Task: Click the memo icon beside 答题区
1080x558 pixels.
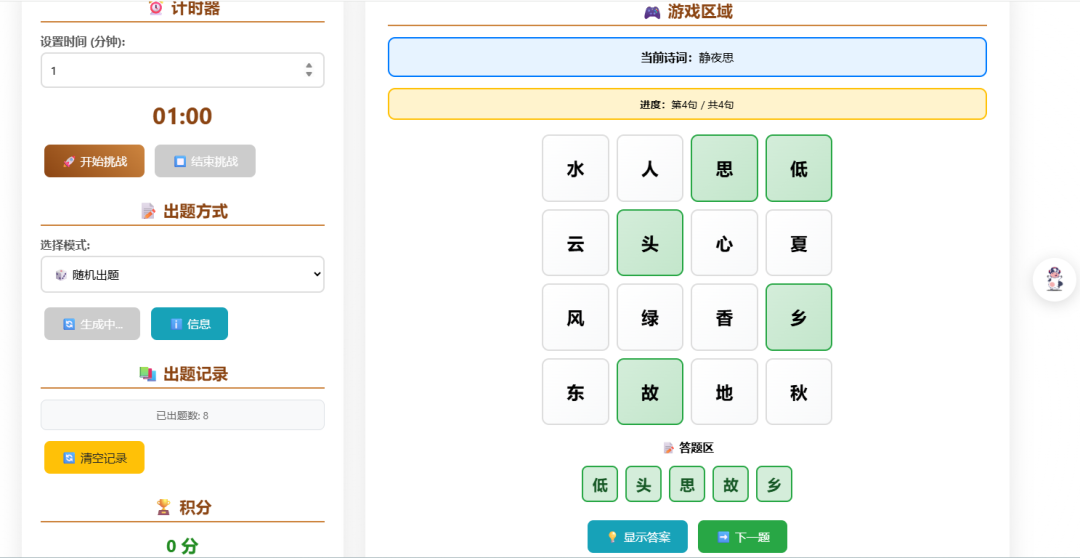Action: click(668, 448)
